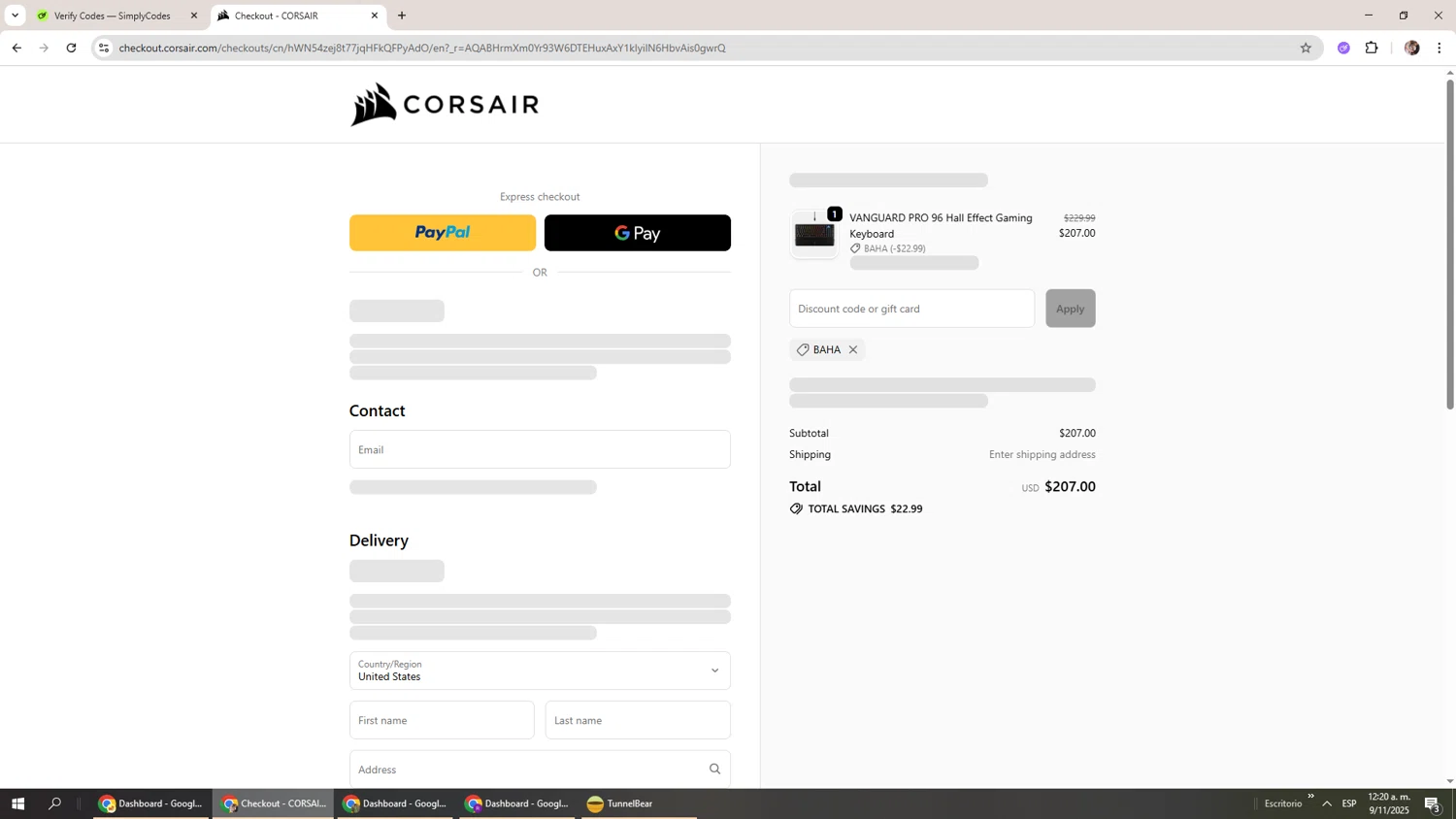The width and height of the screenshot is (1456, 819).
Task: Click the Last name field
Action: coord(638,720)
